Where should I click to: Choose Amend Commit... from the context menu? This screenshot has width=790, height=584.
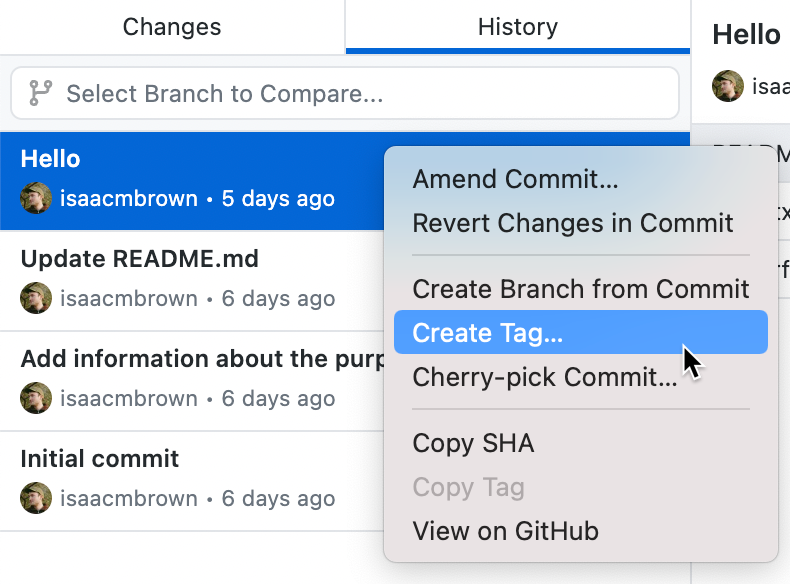pyautogui.click(x=515, y=180)
